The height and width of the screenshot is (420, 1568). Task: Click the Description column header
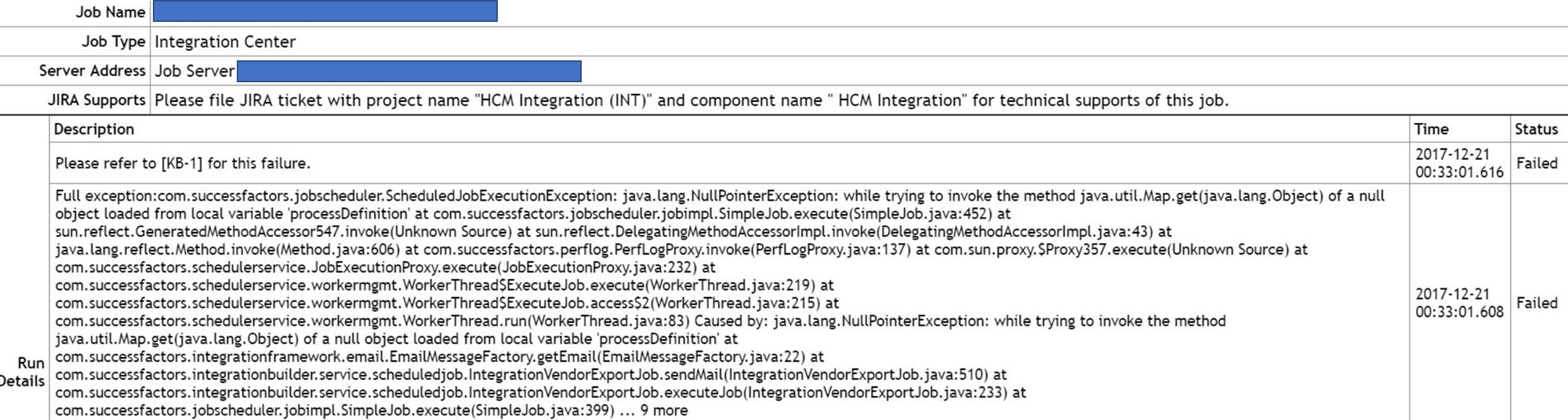point(93,129)
